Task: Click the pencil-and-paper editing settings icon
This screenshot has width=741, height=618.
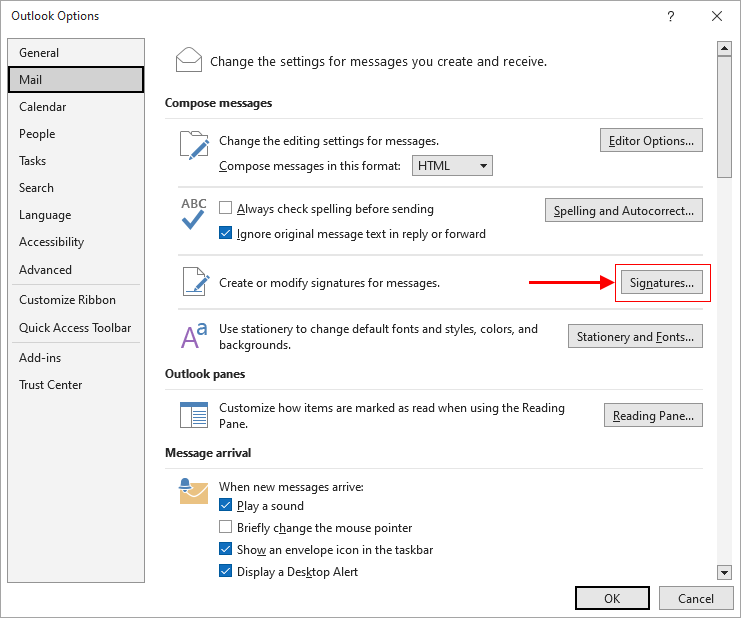Action: pos(193,144)
